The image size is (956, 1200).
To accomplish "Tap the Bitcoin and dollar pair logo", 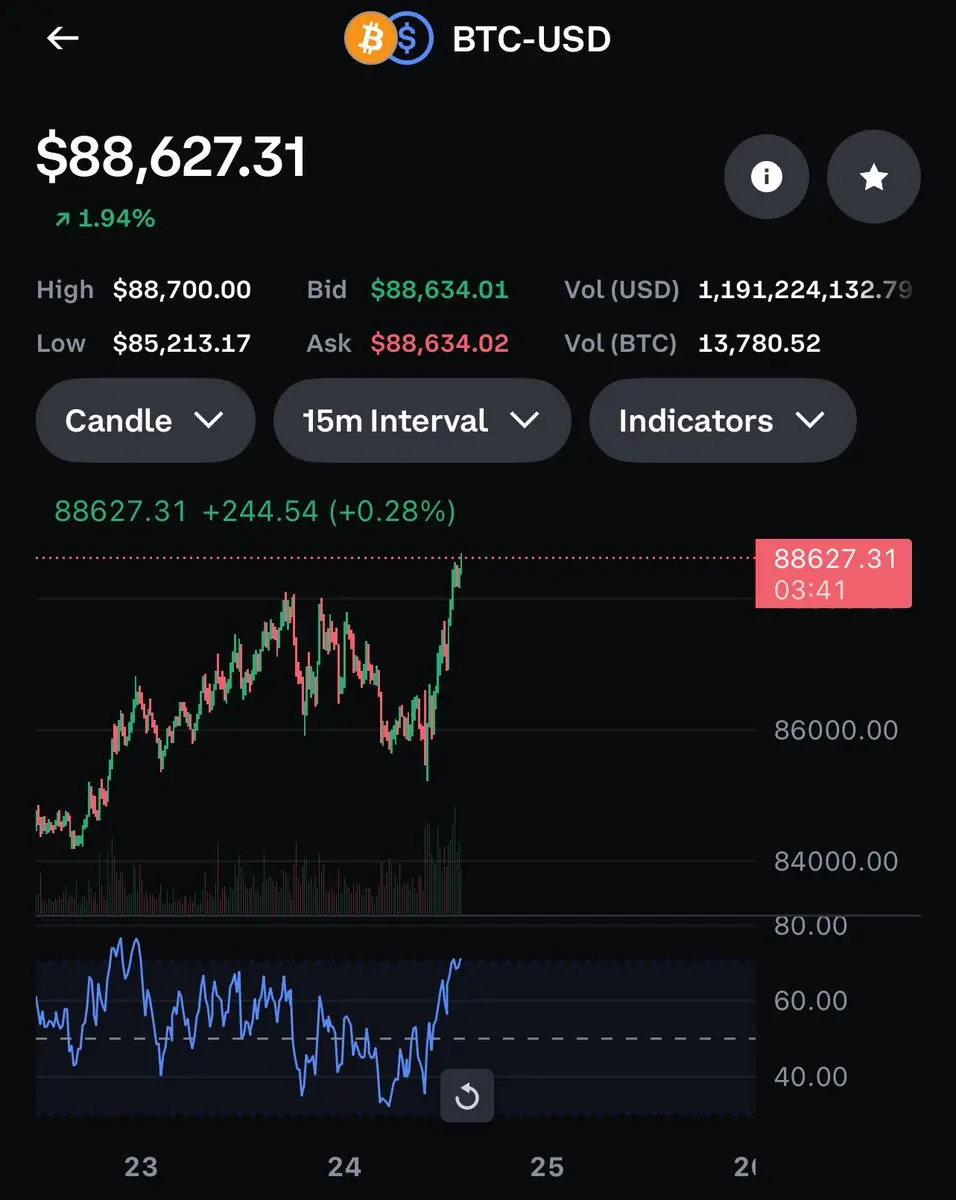I will coord(389,39).
